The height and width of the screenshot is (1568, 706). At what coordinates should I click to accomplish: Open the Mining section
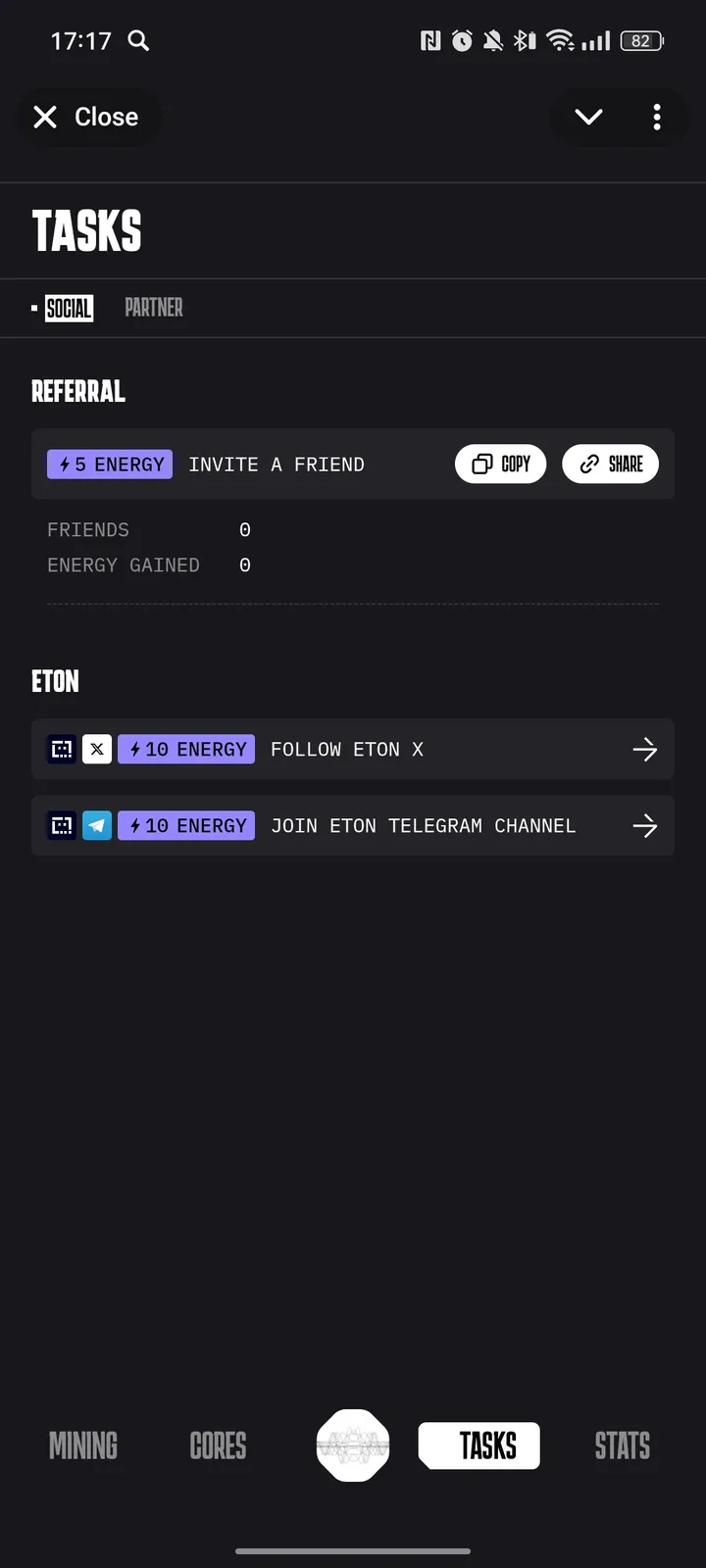tap(83, 1445)
